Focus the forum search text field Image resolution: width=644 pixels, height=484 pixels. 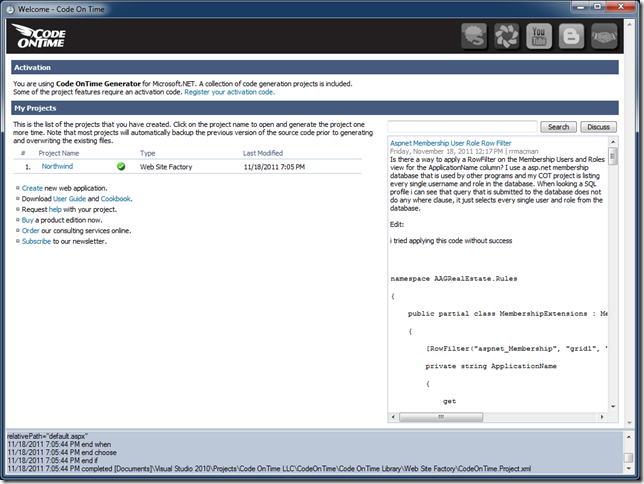[462, 127]
